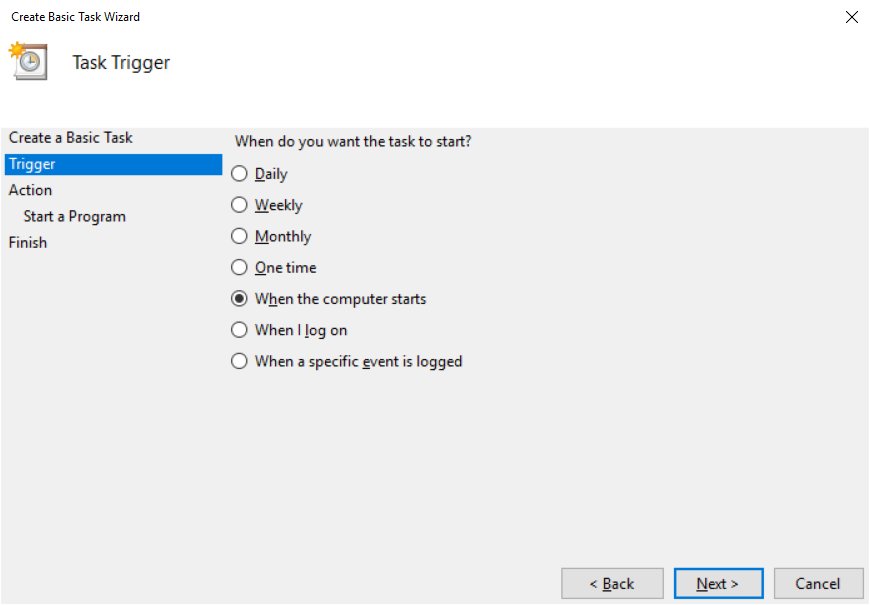
Task: Go to the Action step
Action: pos(30,189)
